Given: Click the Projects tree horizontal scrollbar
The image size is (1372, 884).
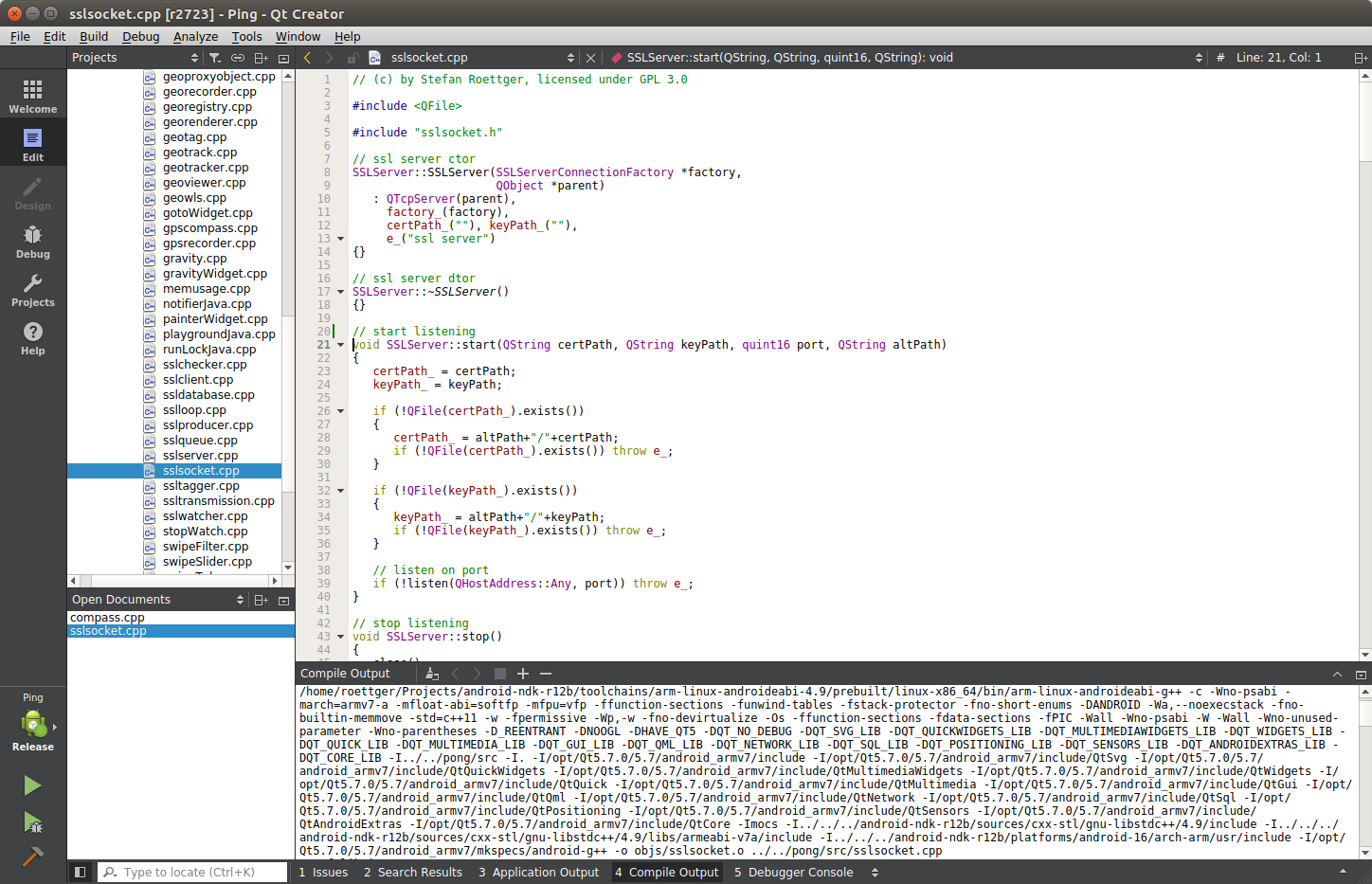Looking at the screenshot, I should (174, 581).
